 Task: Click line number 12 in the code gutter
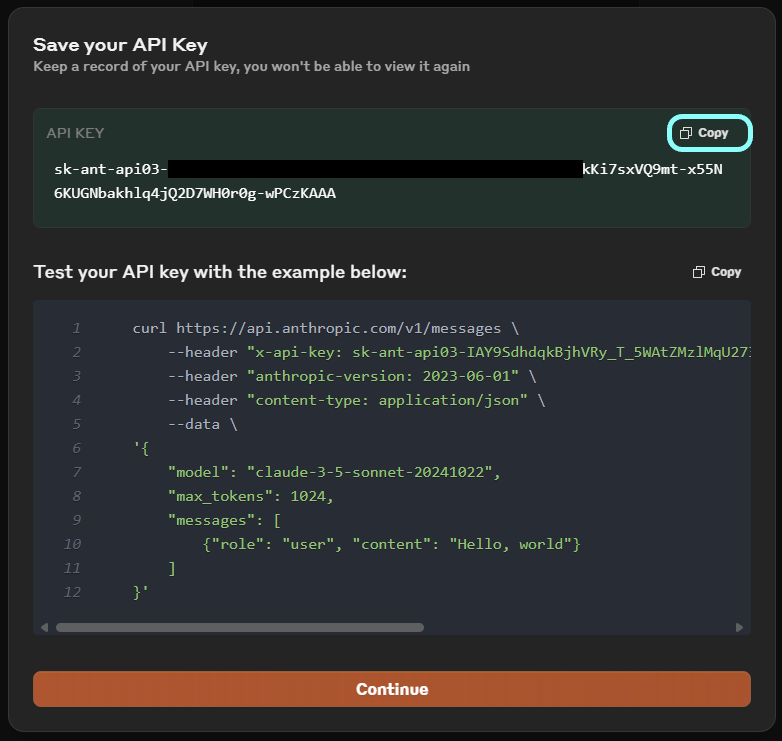pos(72,592)
